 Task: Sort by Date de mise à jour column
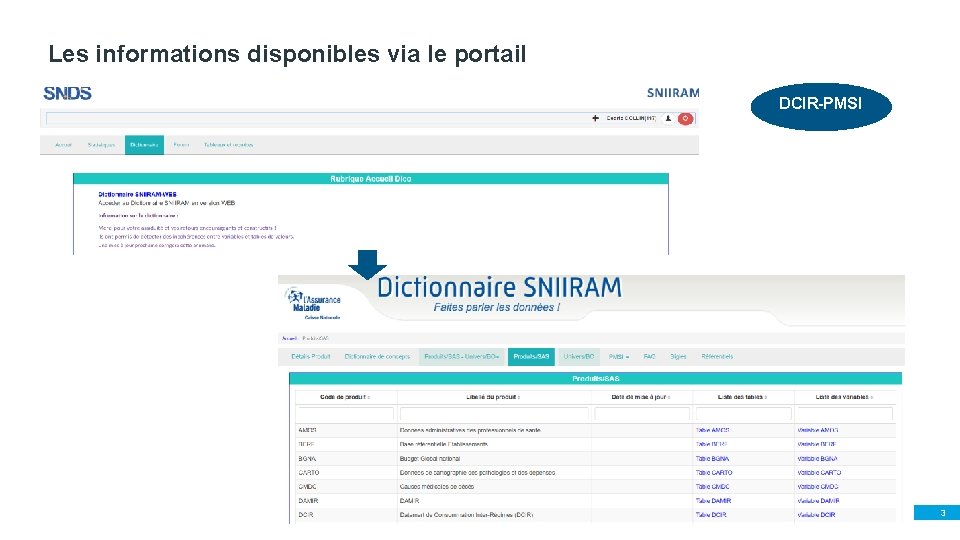coord(641,397)
